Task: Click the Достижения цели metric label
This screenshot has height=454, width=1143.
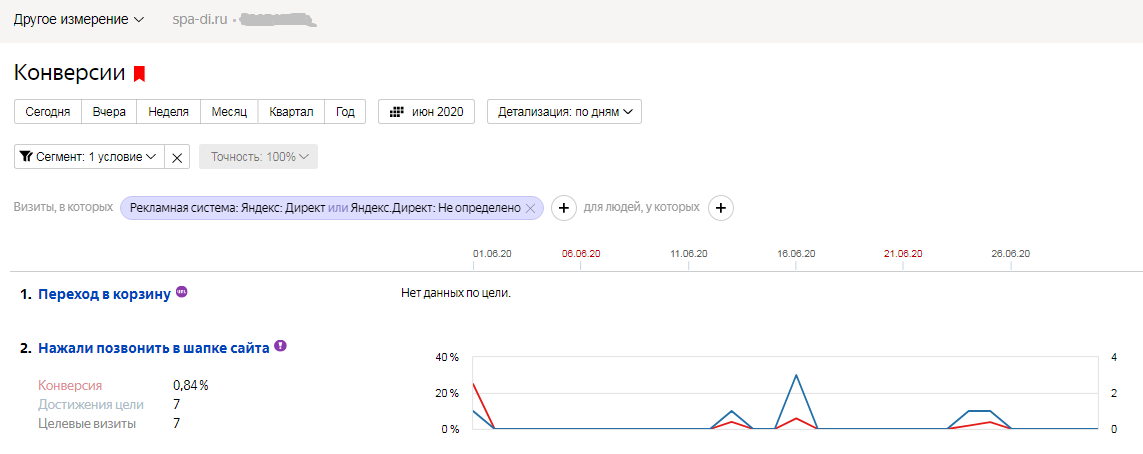Action: tap(90, 404)
